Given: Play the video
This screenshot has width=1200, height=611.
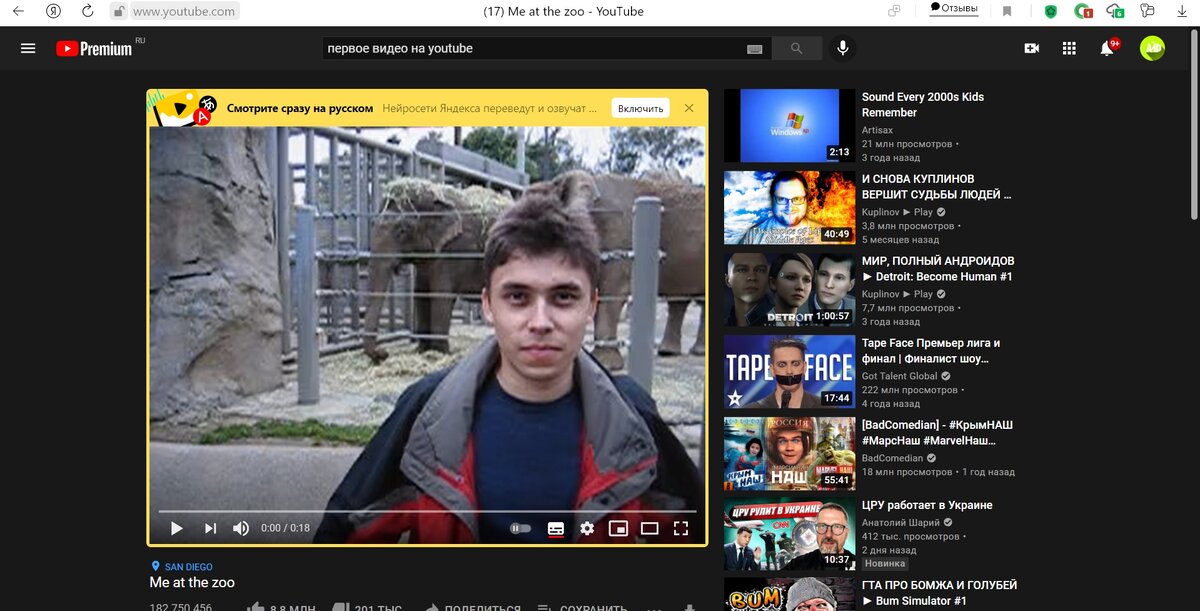Looking at the screenshot, I should pyautogui.click(x=177, y=528).
